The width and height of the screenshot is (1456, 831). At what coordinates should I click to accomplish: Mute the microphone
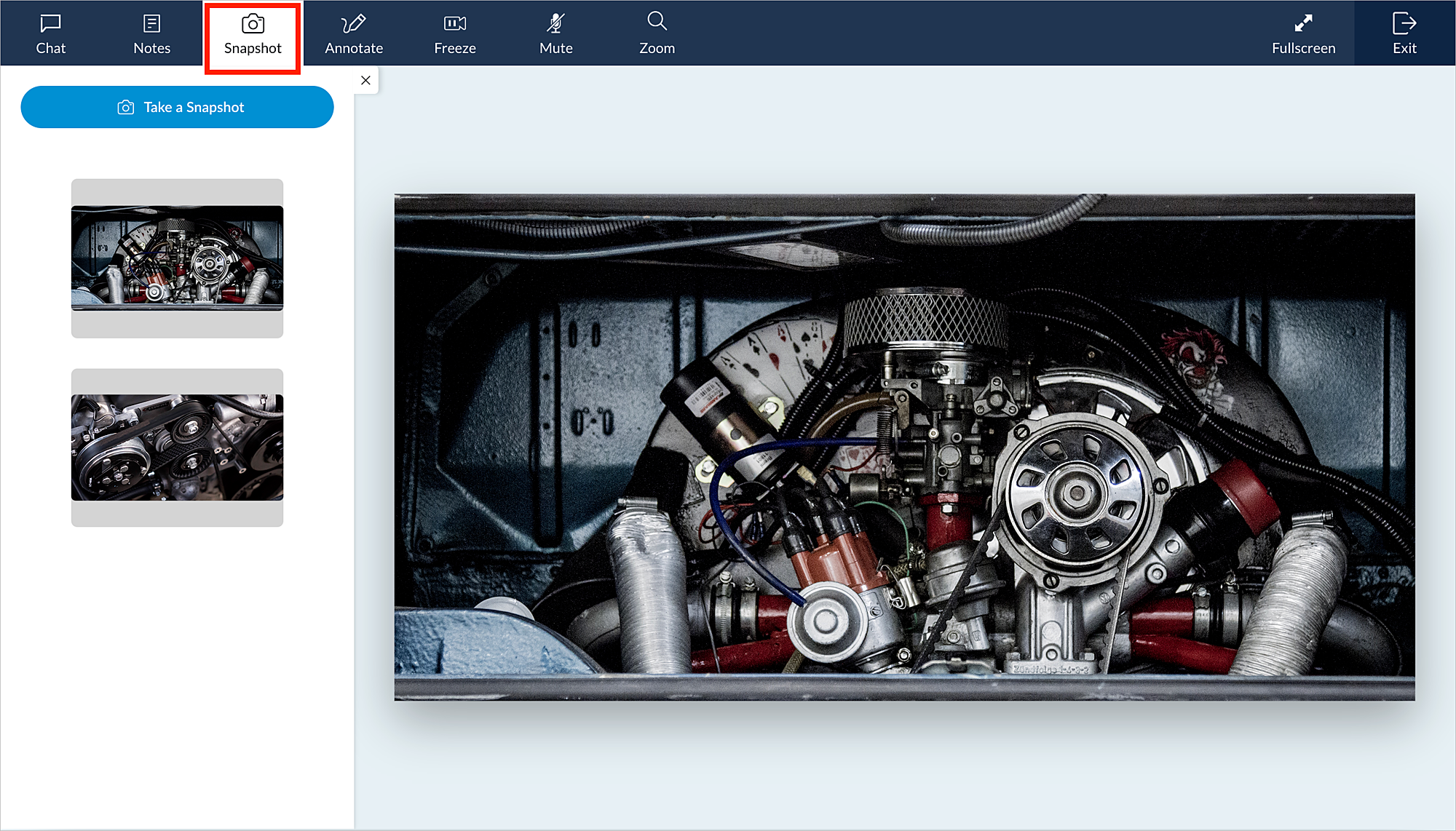coord(555,23)
